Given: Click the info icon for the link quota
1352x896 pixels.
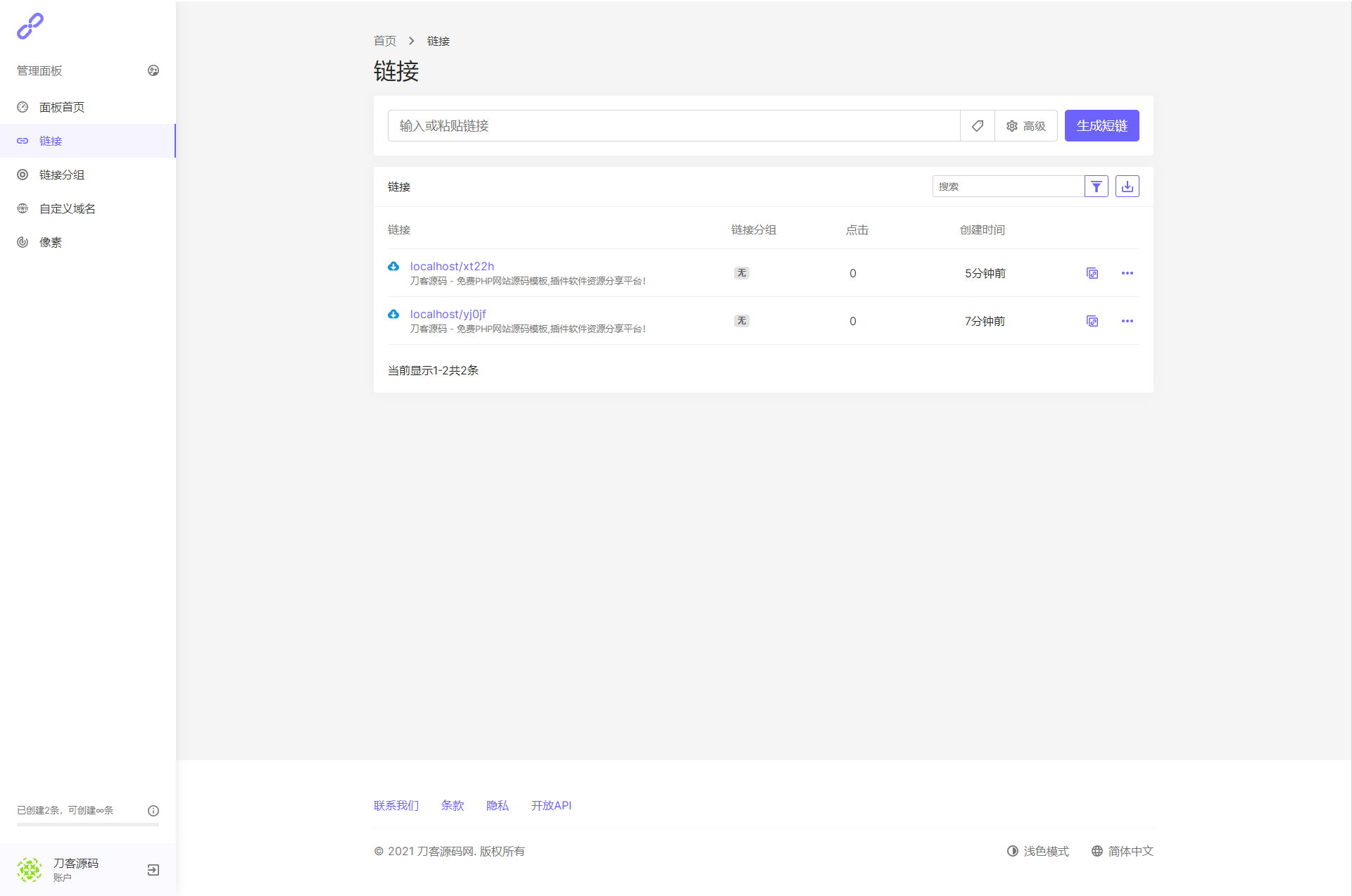Looking at the screenshot, I should (x=153, y=811).
